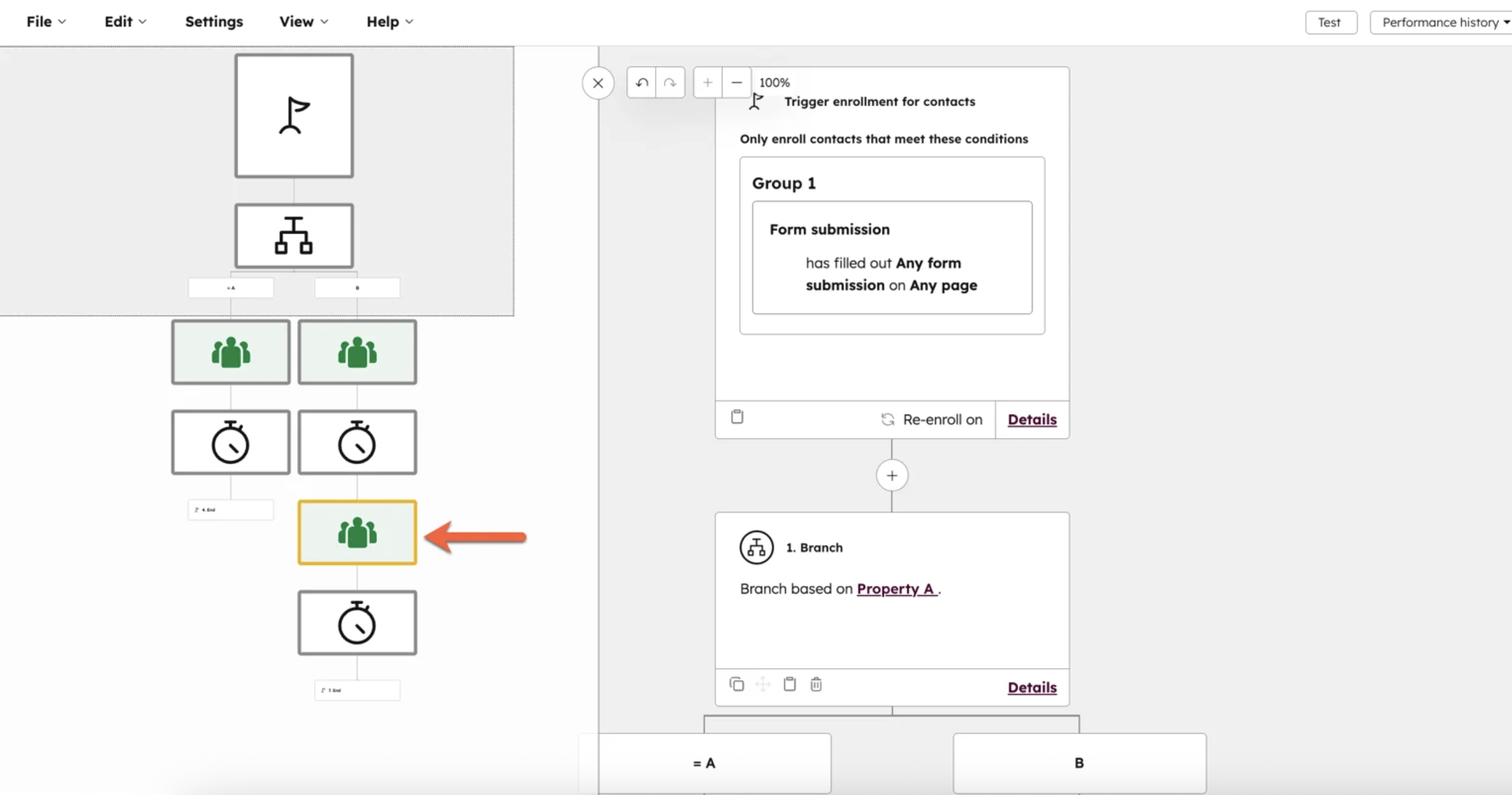The width and height of the screenshot is (1512, 795).
Task: Close the minimap panel with X
Action: pyautogui.click(x=598, y=83)
